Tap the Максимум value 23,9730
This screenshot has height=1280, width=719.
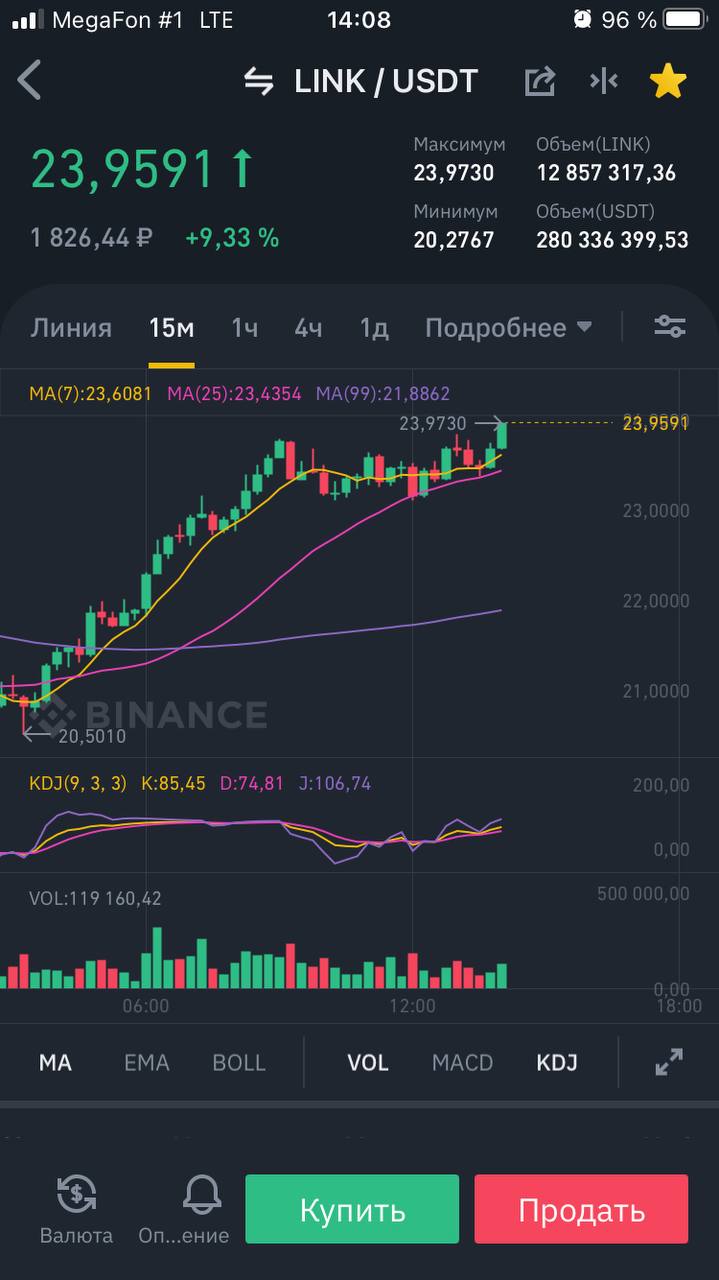pyautogui.click(x=454, y=173)
